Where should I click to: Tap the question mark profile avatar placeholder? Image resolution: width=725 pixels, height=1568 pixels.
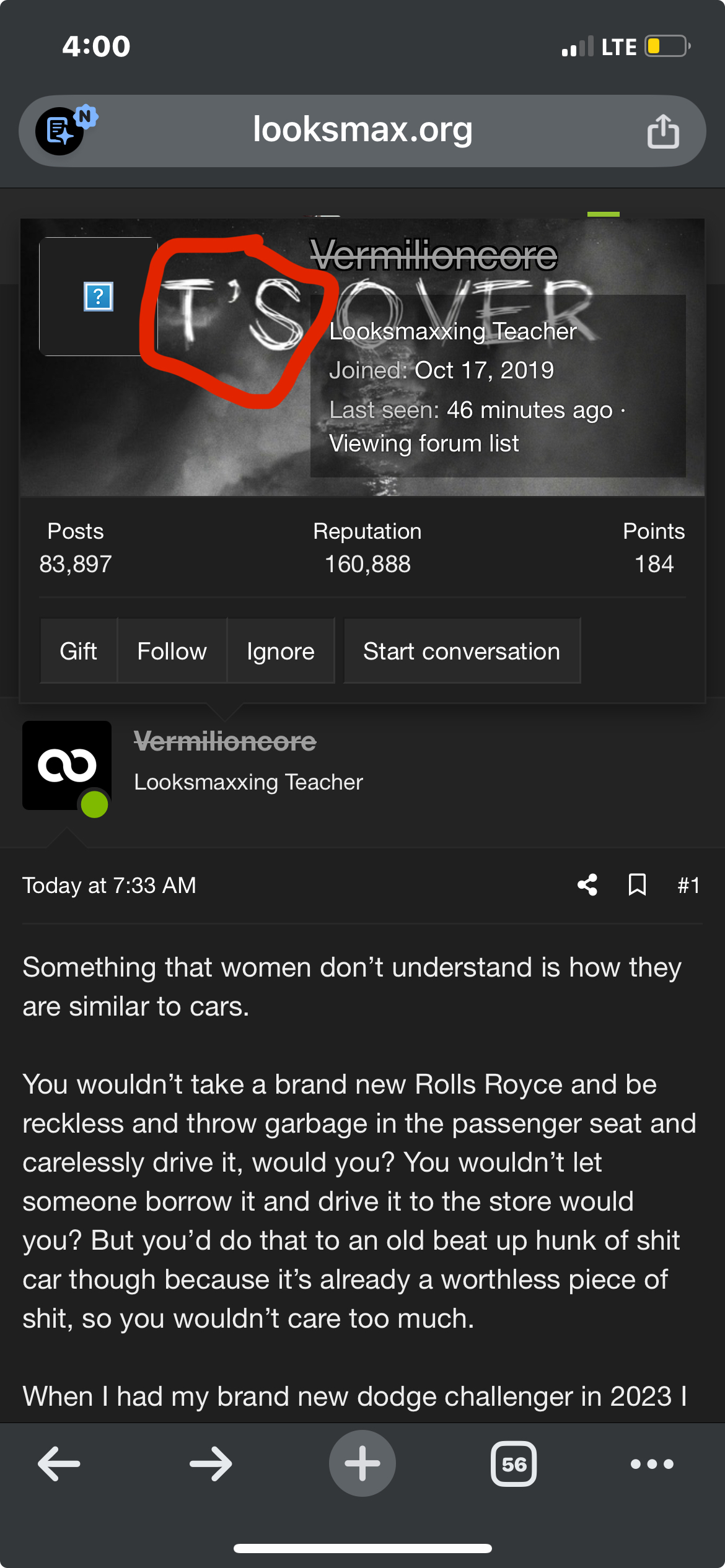pyautogui.click(x=98, y=297)
